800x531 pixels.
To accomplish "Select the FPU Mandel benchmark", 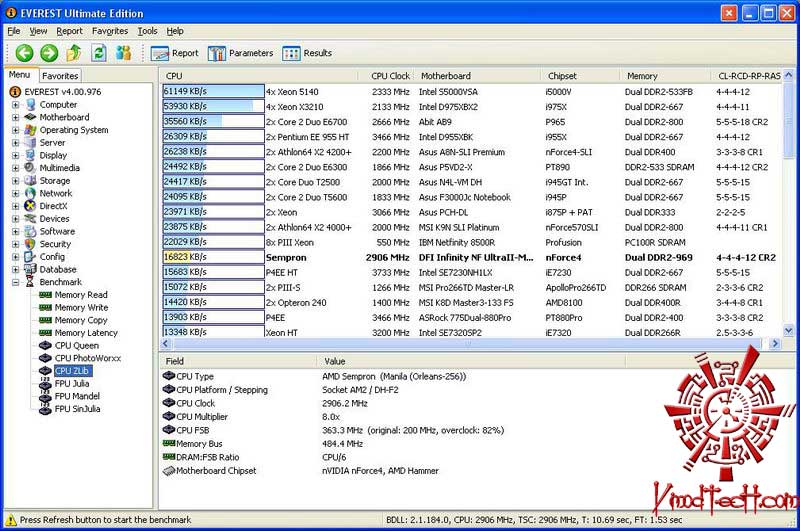I will (x=77, y=396).
